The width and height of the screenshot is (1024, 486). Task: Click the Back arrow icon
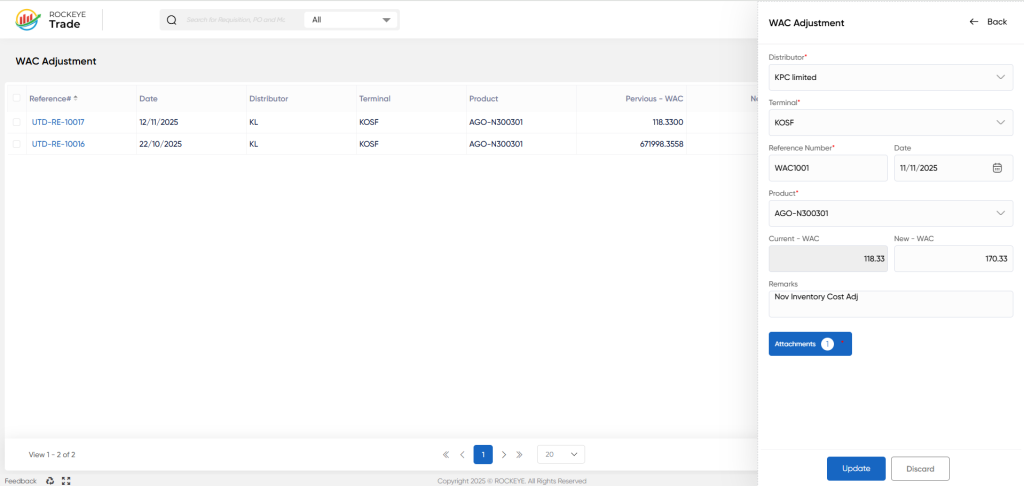pos(974,22)
